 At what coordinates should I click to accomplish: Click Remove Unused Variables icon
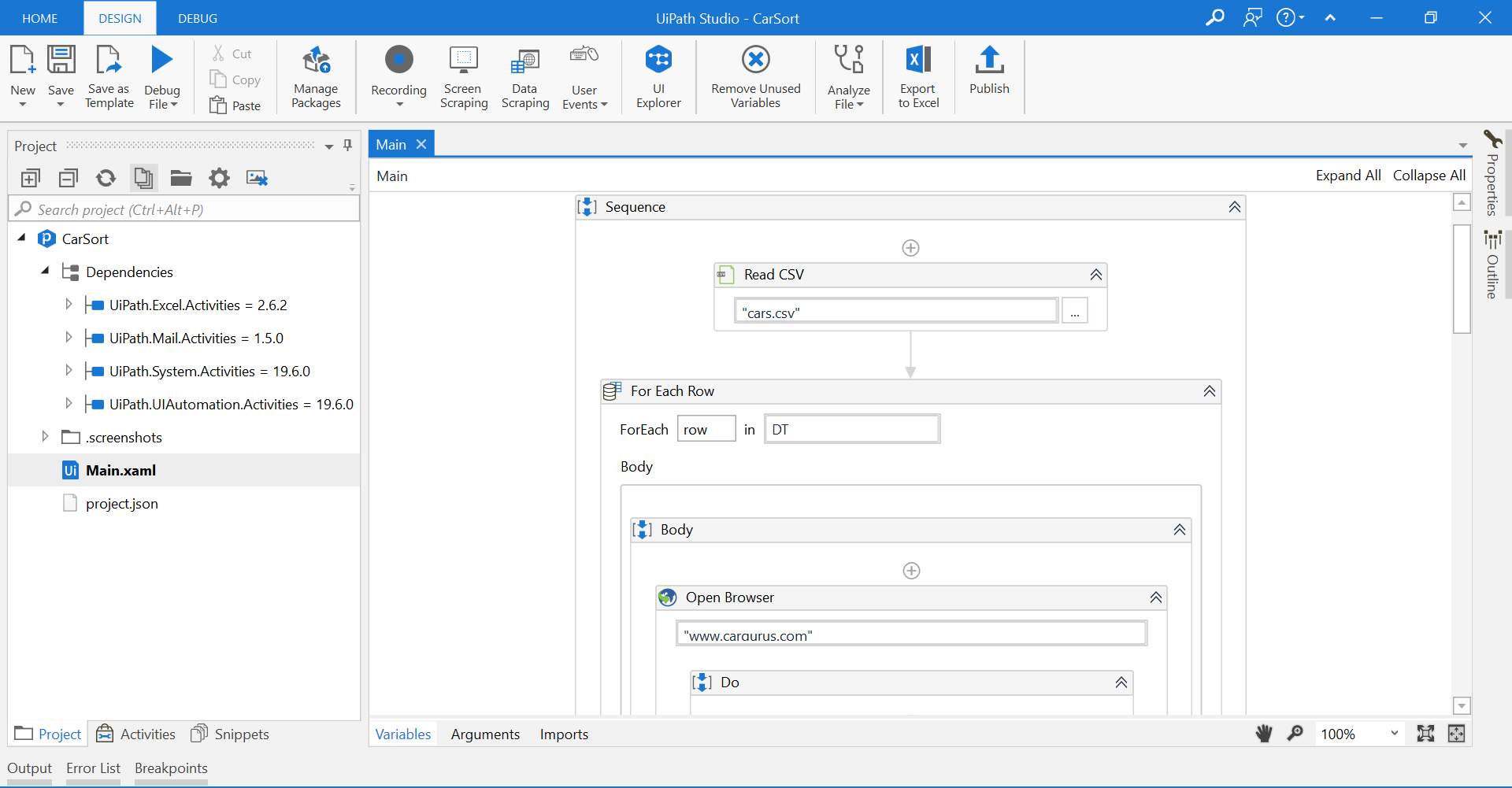click(x=755, y=59)
